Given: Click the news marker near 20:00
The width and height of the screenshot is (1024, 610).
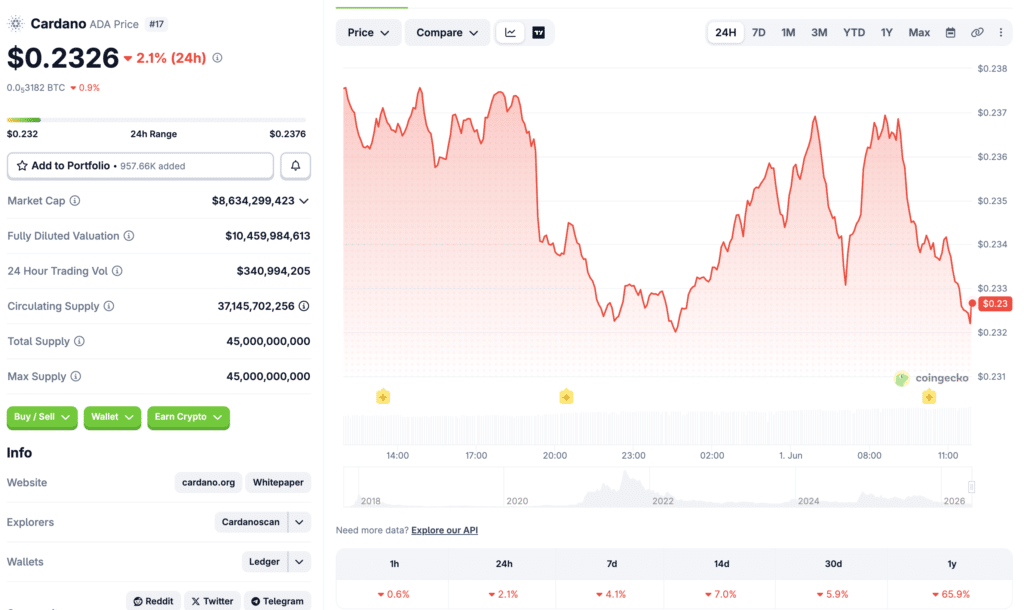Looking at the screenshot, I should (x=566, y=396).
